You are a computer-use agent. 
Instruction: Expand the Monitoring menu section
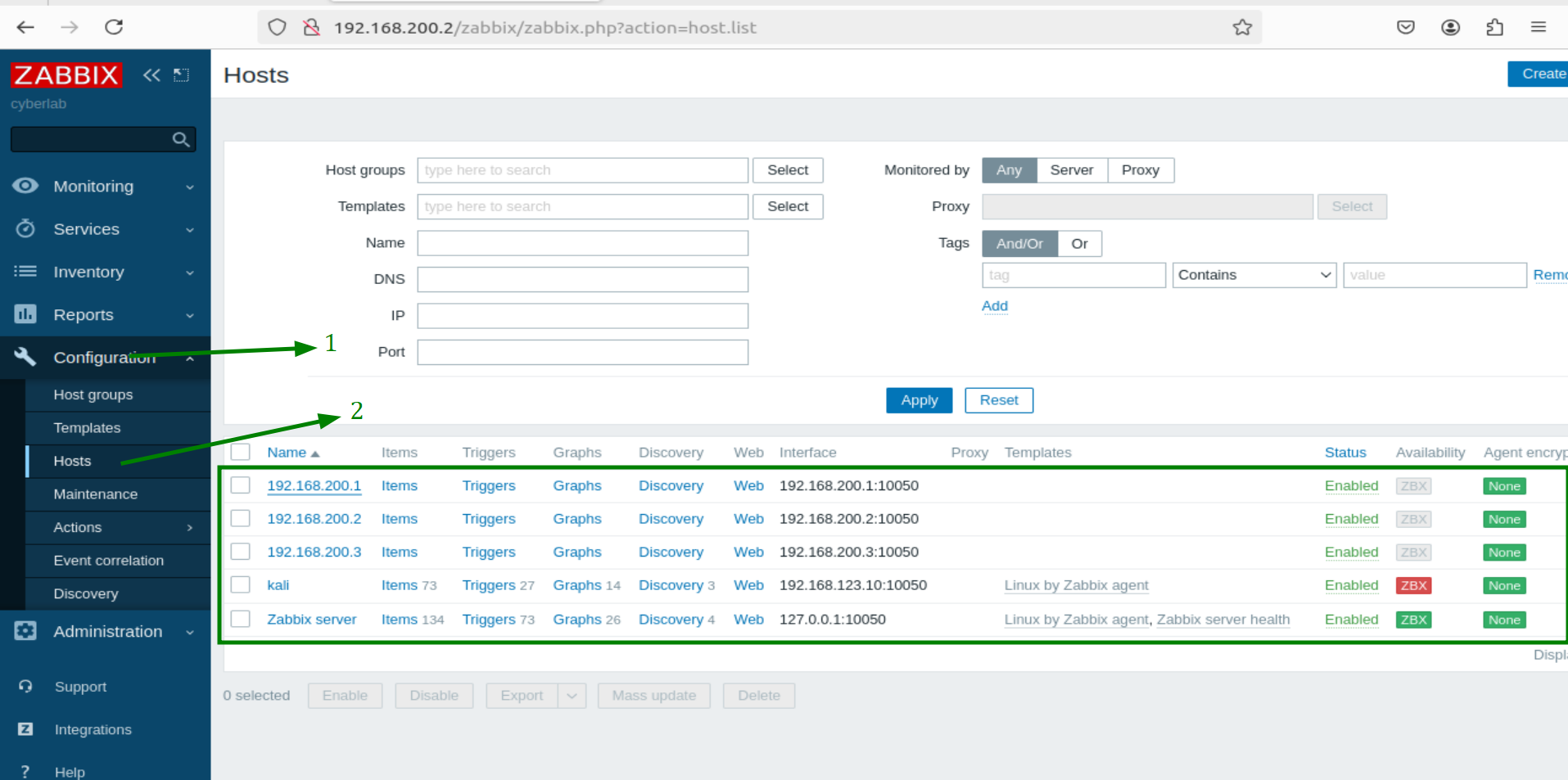[105, 187]
